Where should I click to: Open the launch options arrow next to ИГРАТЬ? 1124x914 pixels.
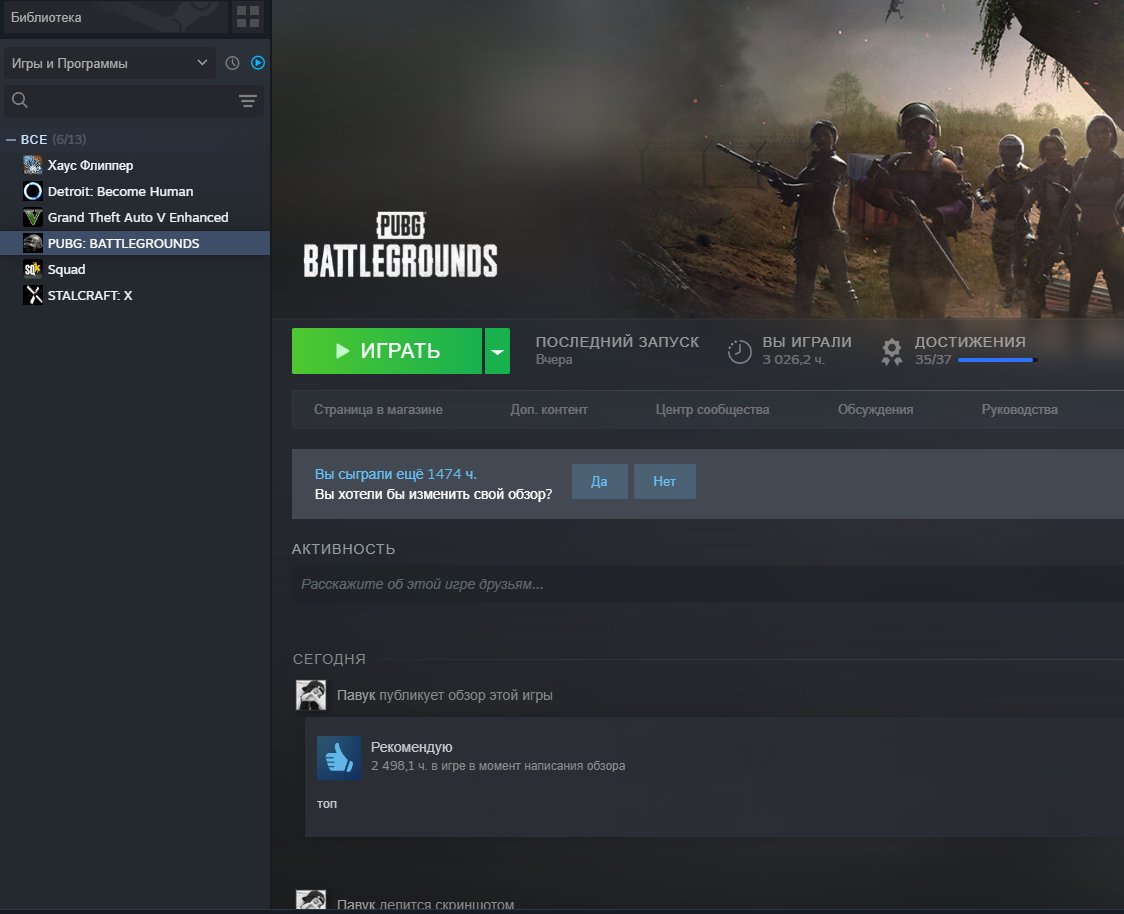pos(497,351)
